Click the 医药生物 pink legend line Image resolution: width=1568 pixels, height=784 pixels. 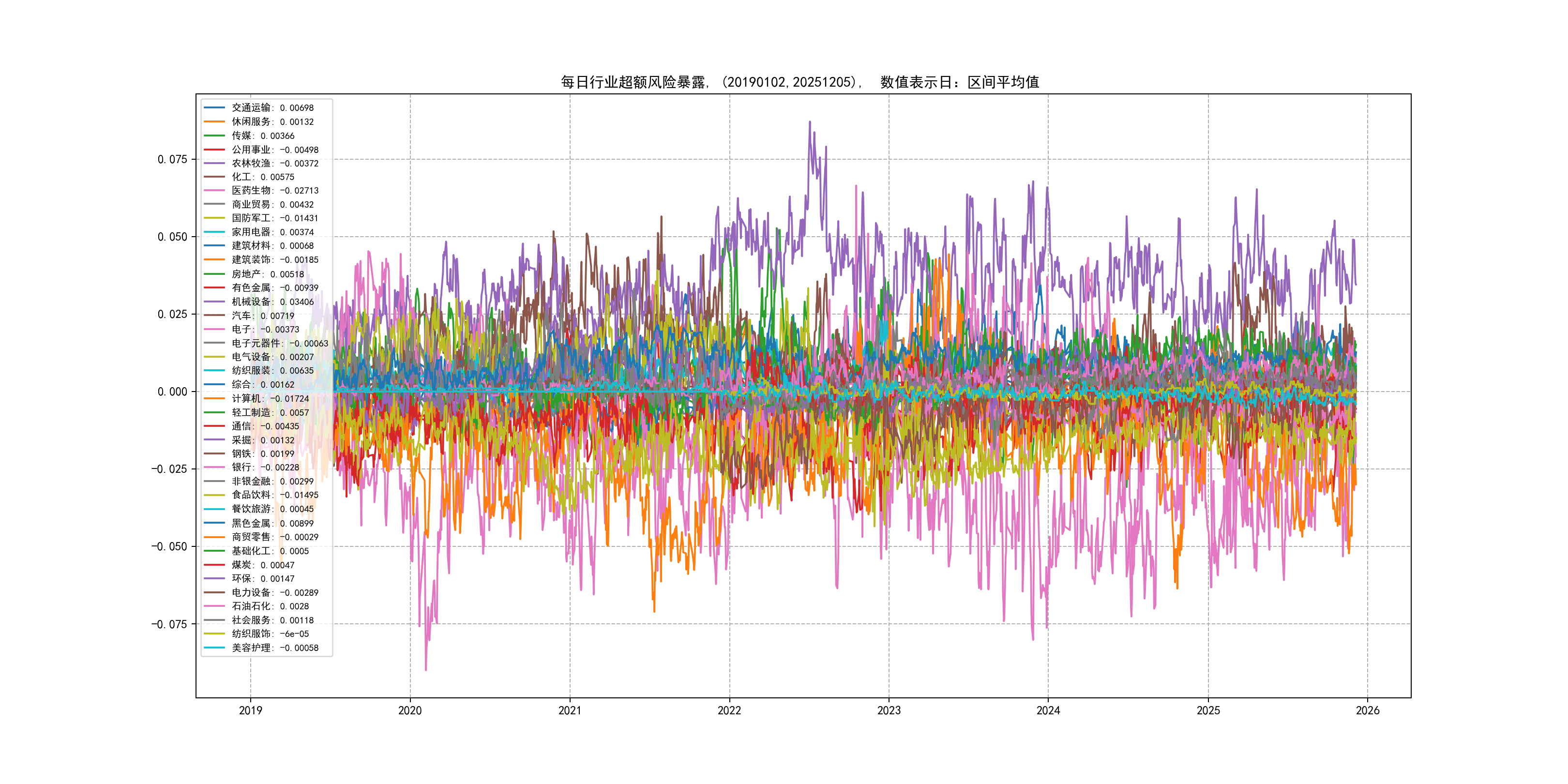(214, 191)
